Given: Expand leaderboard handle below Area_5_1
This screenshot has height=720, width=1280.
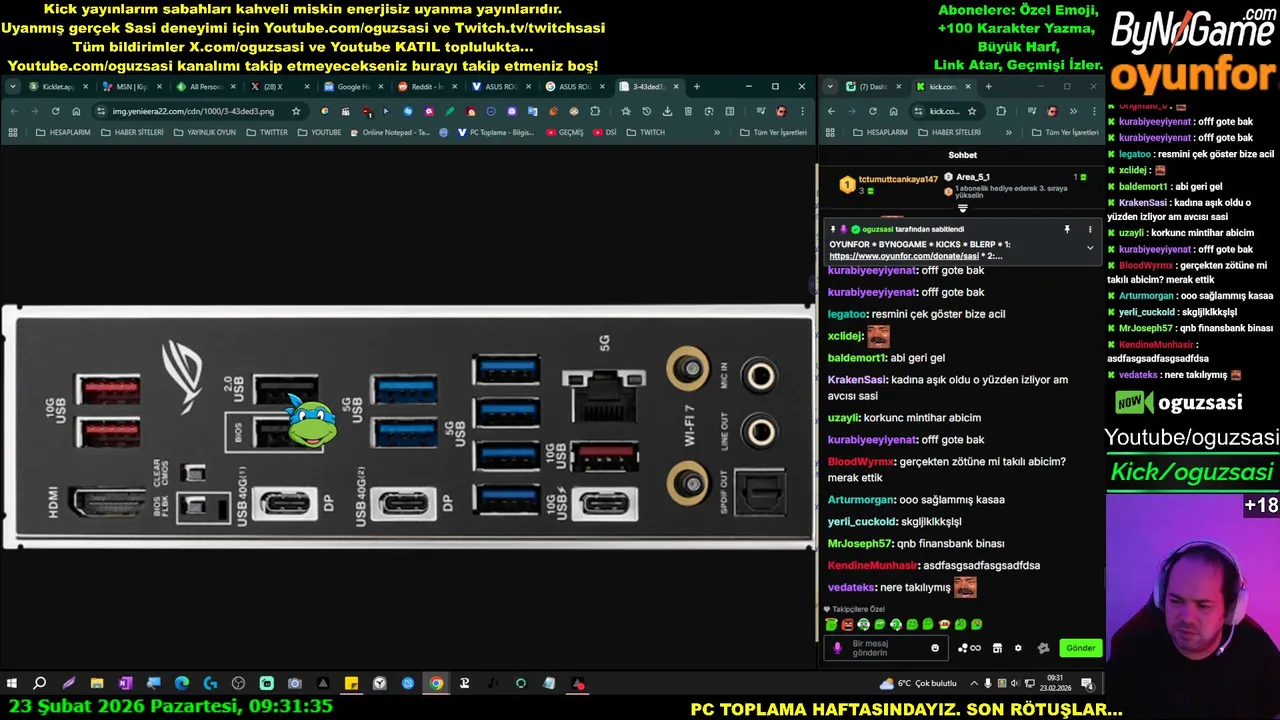Looking at the screenshot, I should pos(963,209).
